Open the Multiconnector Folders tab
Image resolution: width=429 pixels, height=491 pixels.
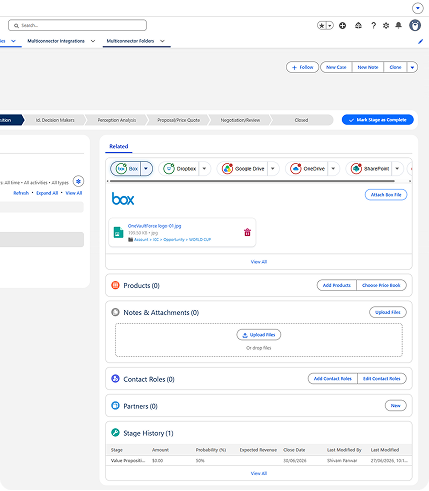pos(130,41)
